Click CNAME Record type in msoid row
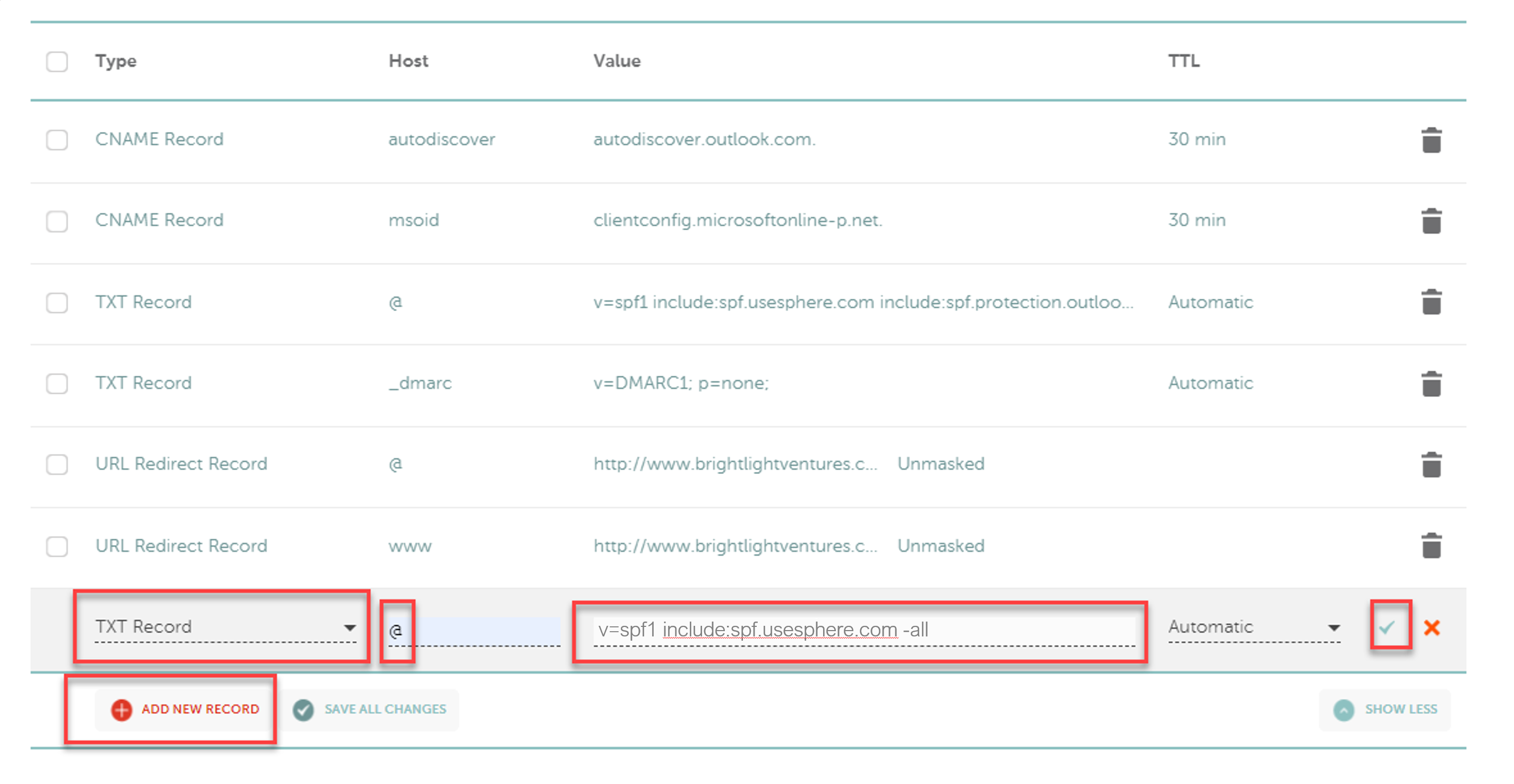1514x784 pixels. [x=159, y=220]
